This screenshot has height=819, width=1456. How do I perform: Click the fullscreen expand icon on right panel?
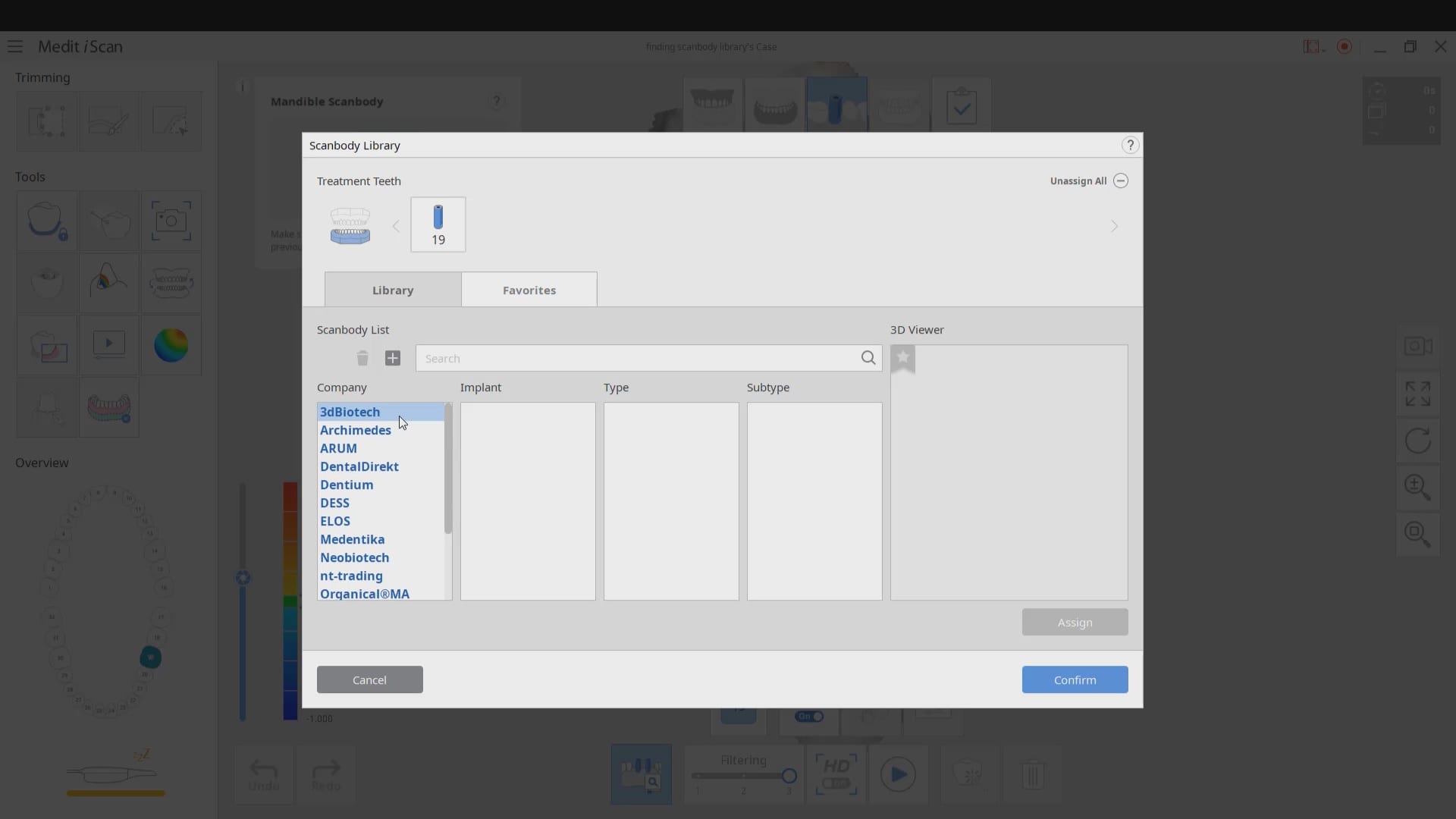click(1417, 394)
